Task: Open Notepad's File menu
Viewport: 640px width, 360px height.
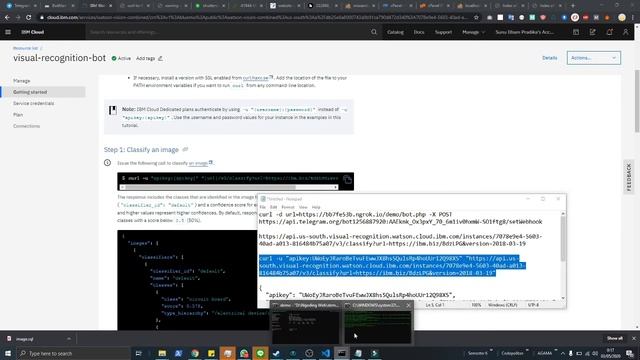Action: pyautogui.click(x=262, y=207)
